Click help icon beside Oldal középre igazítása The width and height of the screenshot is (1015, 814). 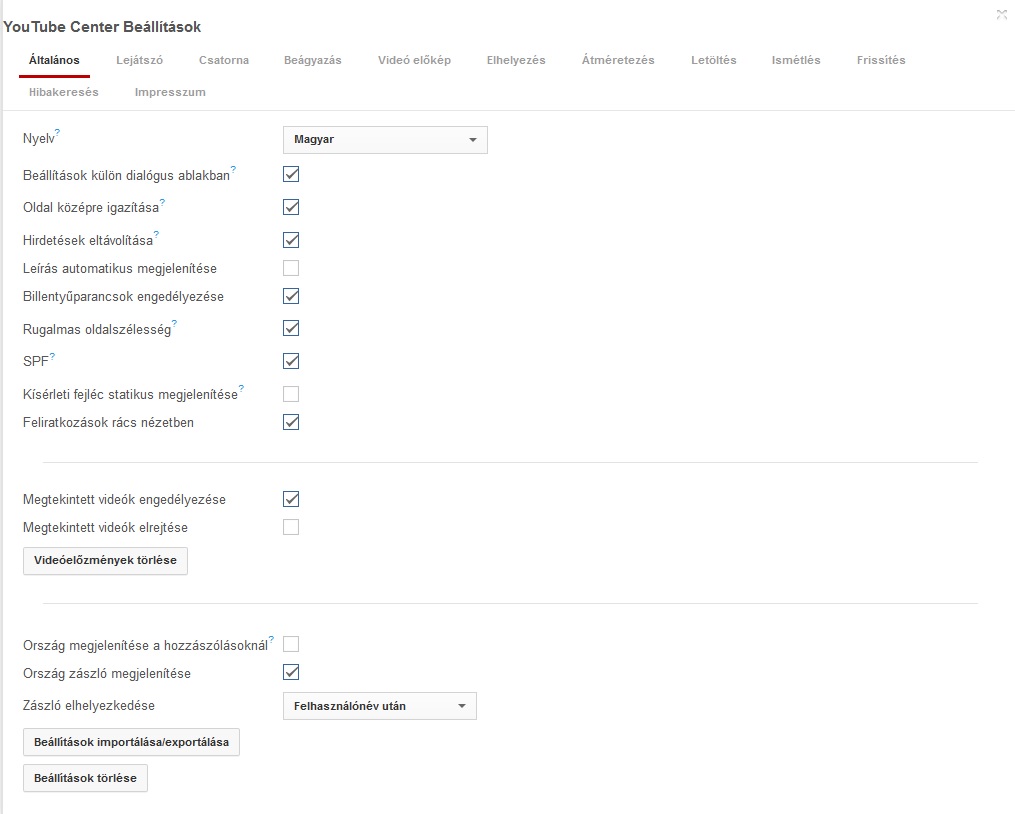[162, 202]
